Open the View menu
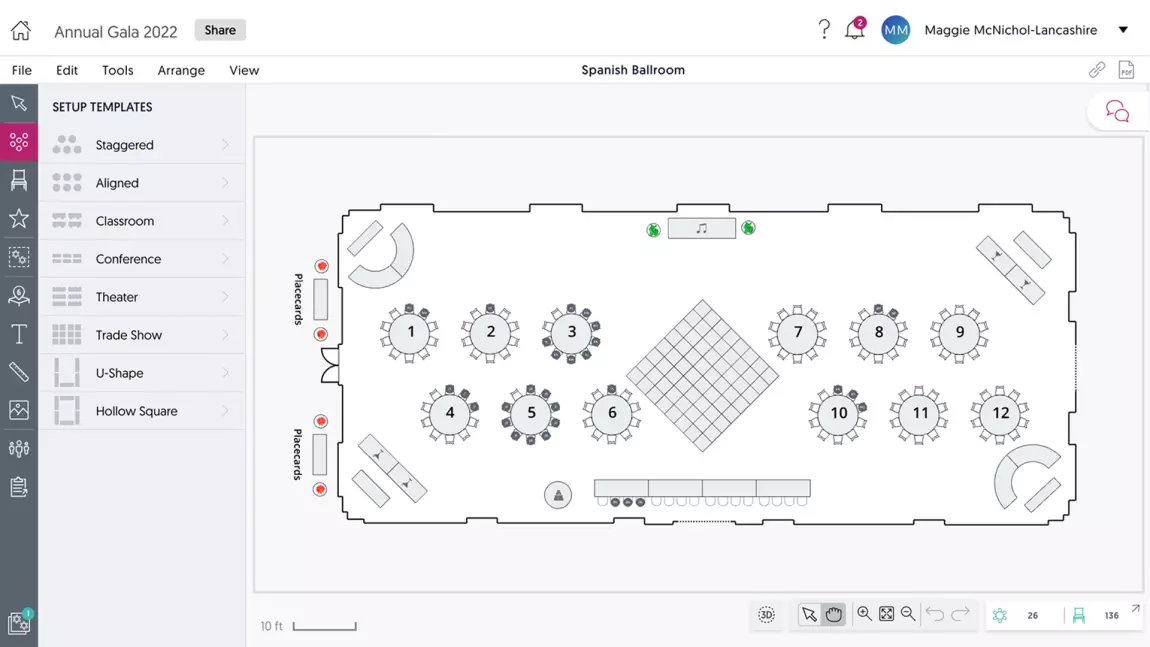Viewport: 1150px width, 647px height. (244, 70)
